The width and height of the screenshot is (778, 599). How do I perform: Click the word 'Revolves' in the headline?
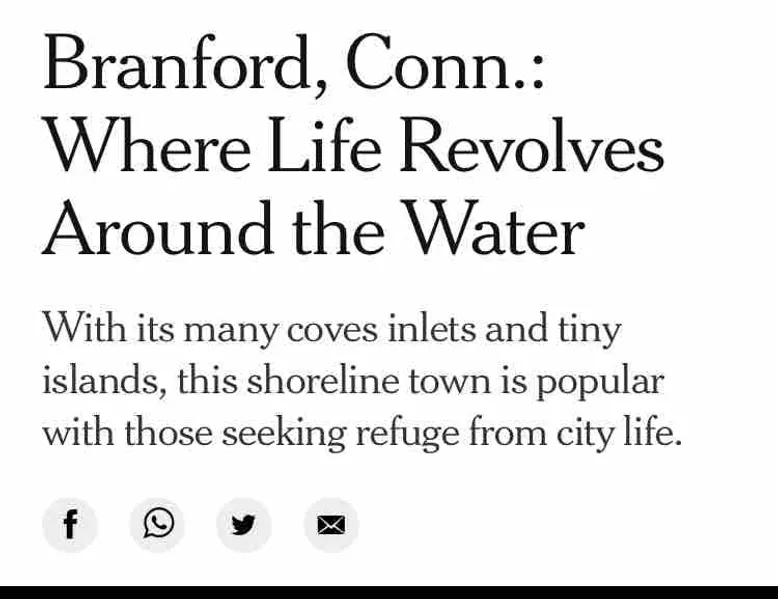click(532, 147)
